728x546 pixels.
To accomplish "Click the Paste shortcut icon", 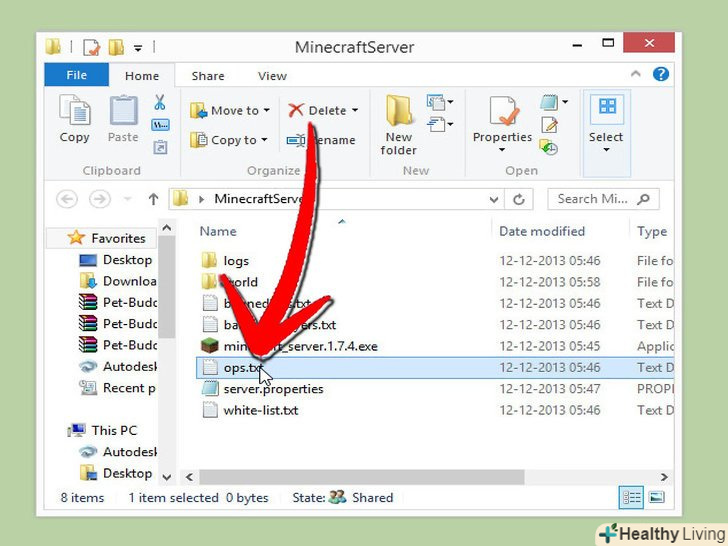I will [x=160, y=147].
